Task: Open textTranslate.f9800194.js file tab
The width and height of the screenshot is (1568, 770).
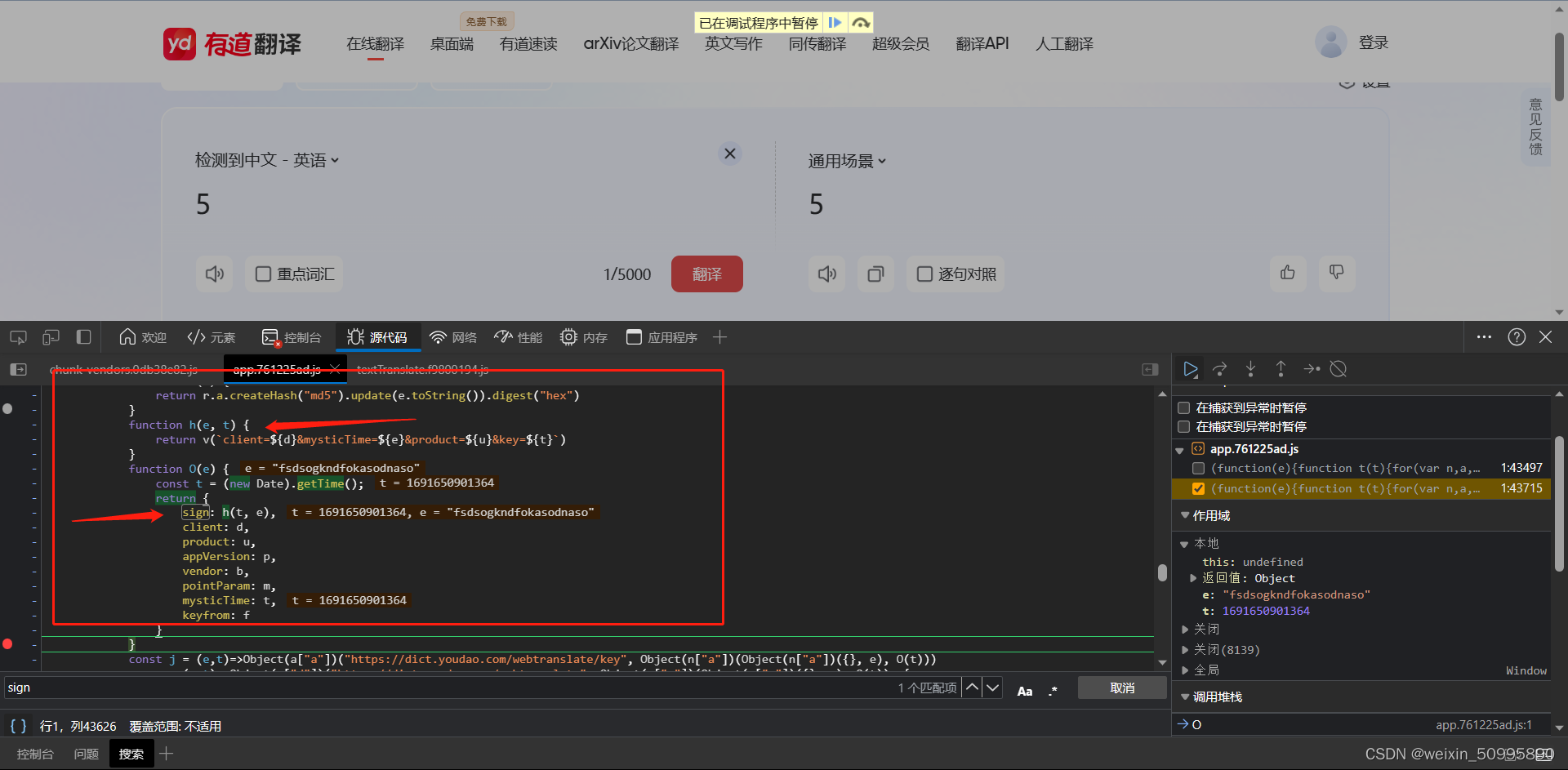Action: pos(422,370)
